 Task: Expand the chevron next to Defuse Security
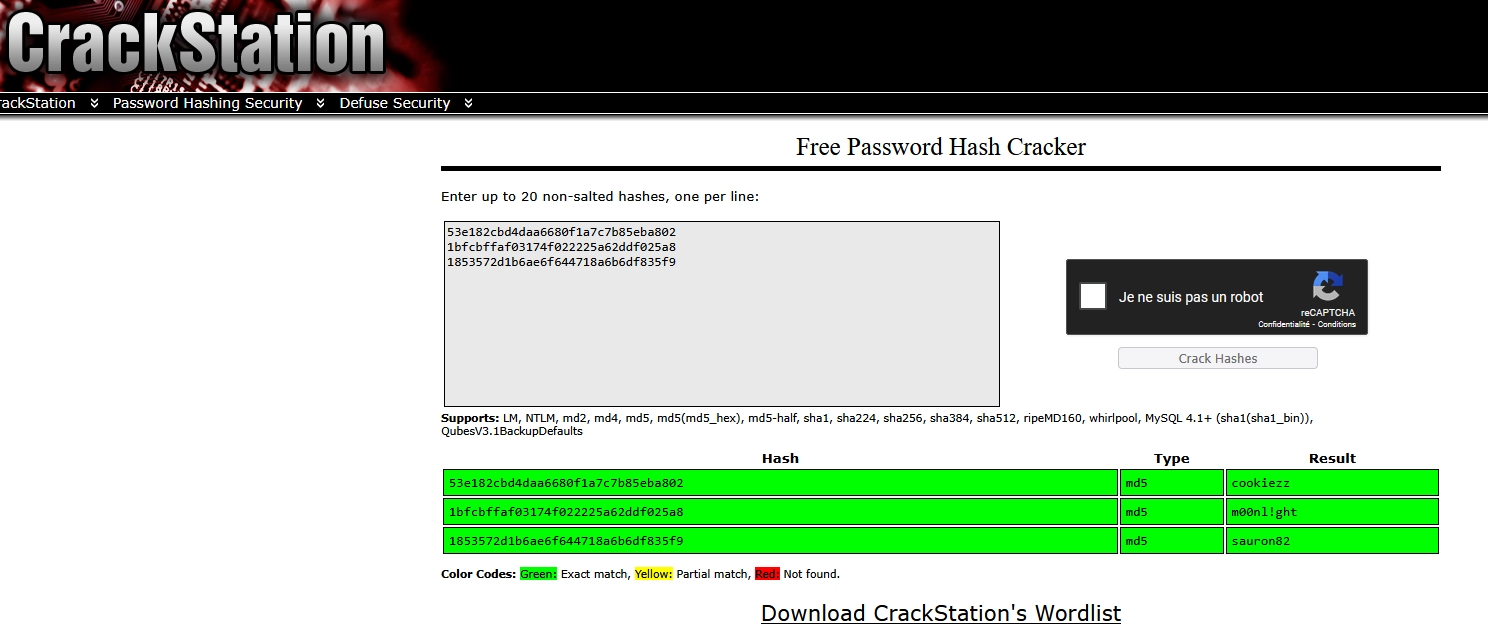click(x=468, y=103)
